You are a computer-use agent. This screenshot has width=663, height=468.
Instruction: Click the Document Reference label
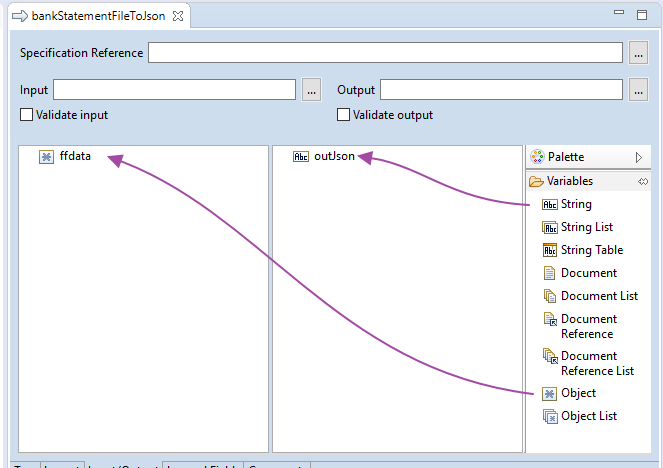[589, 326]
